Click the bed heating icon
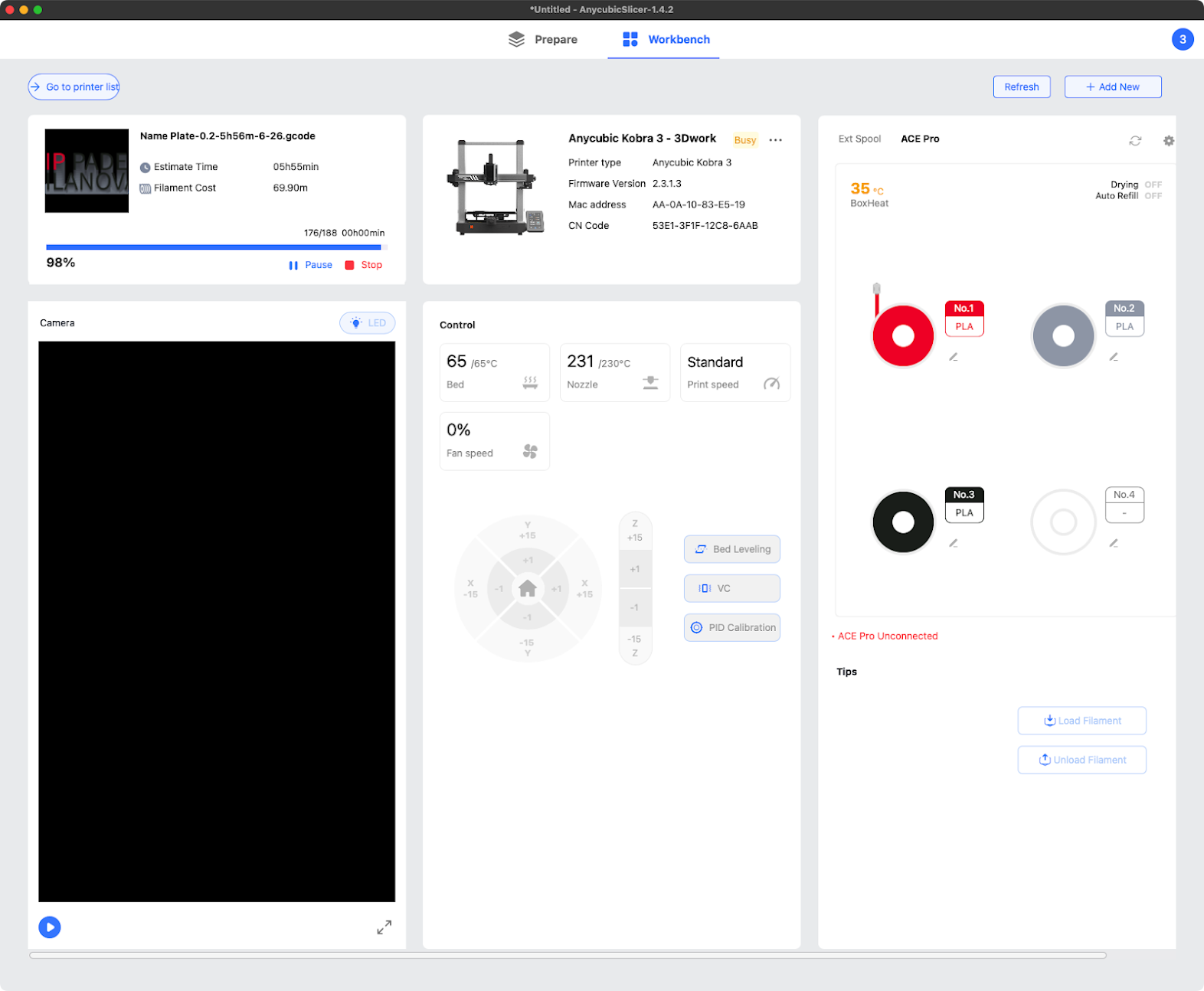1204x991 pixels. (x=530, y=382)
